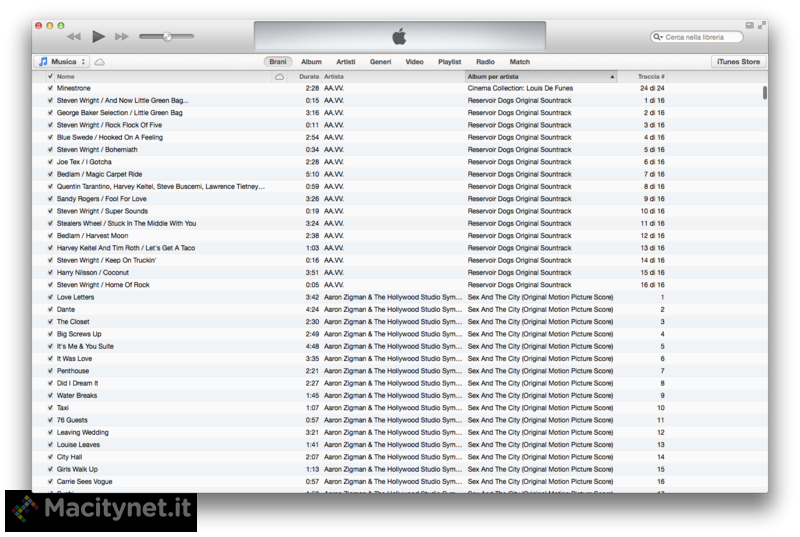The height and width of the screenshot is (537, 800).
Task: Switch to the Generi tab
Action: (380, 62)
